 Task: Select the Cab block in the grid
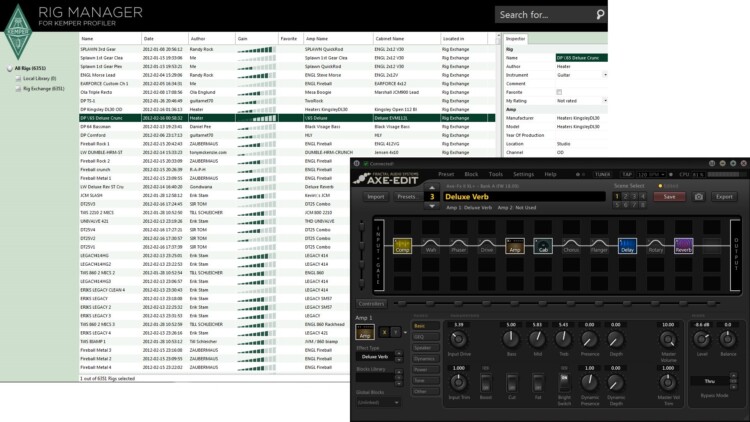tap(543, 246)
